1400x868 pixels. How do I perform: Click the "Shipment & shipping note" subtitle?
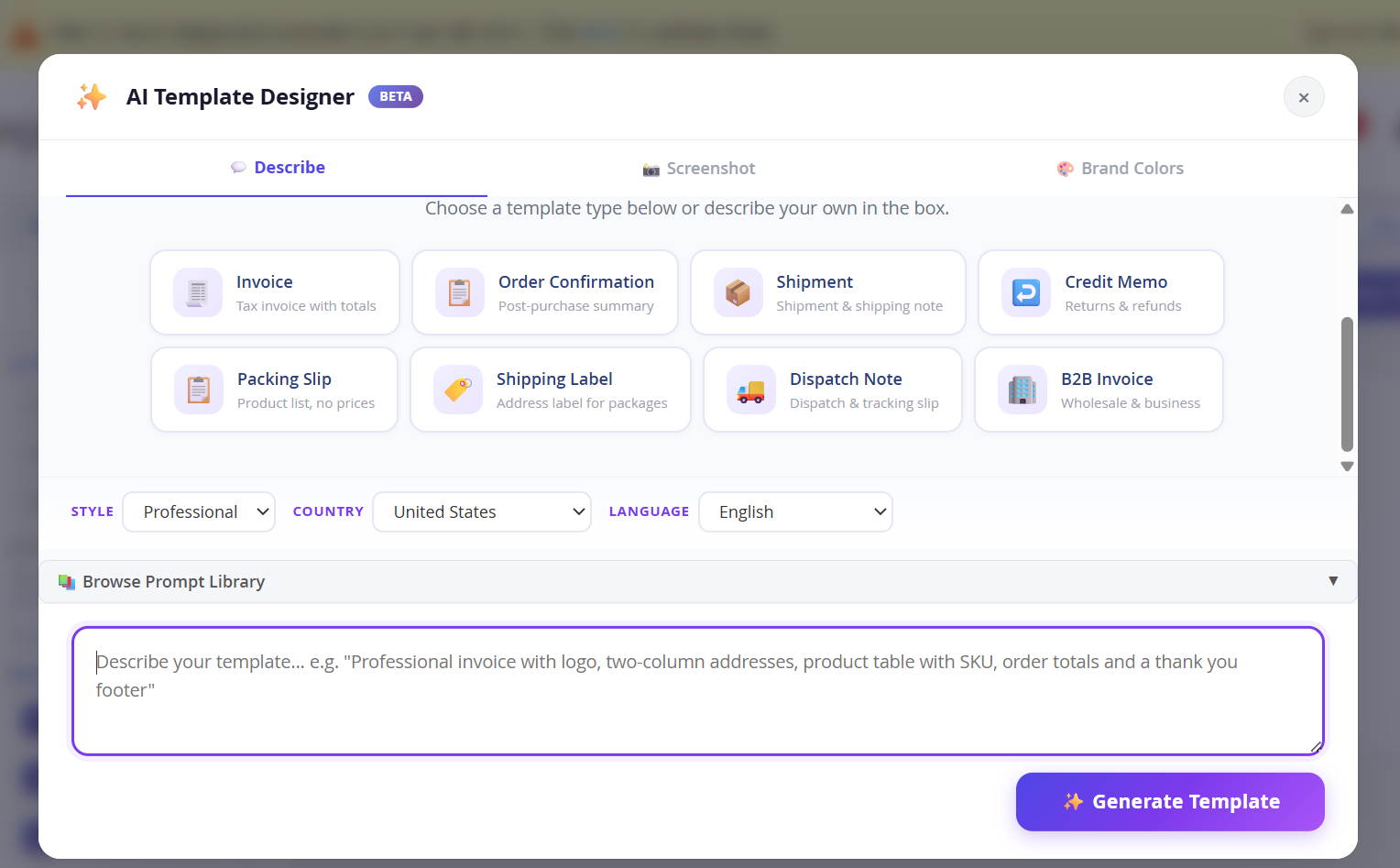coord(859,306)
